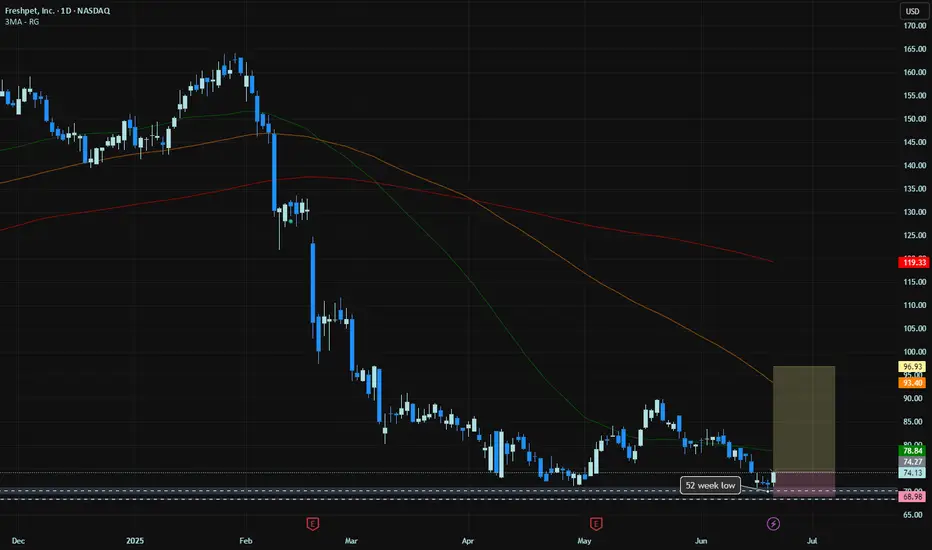
Task: Open the USD currency selector
Action: (913, 11)
